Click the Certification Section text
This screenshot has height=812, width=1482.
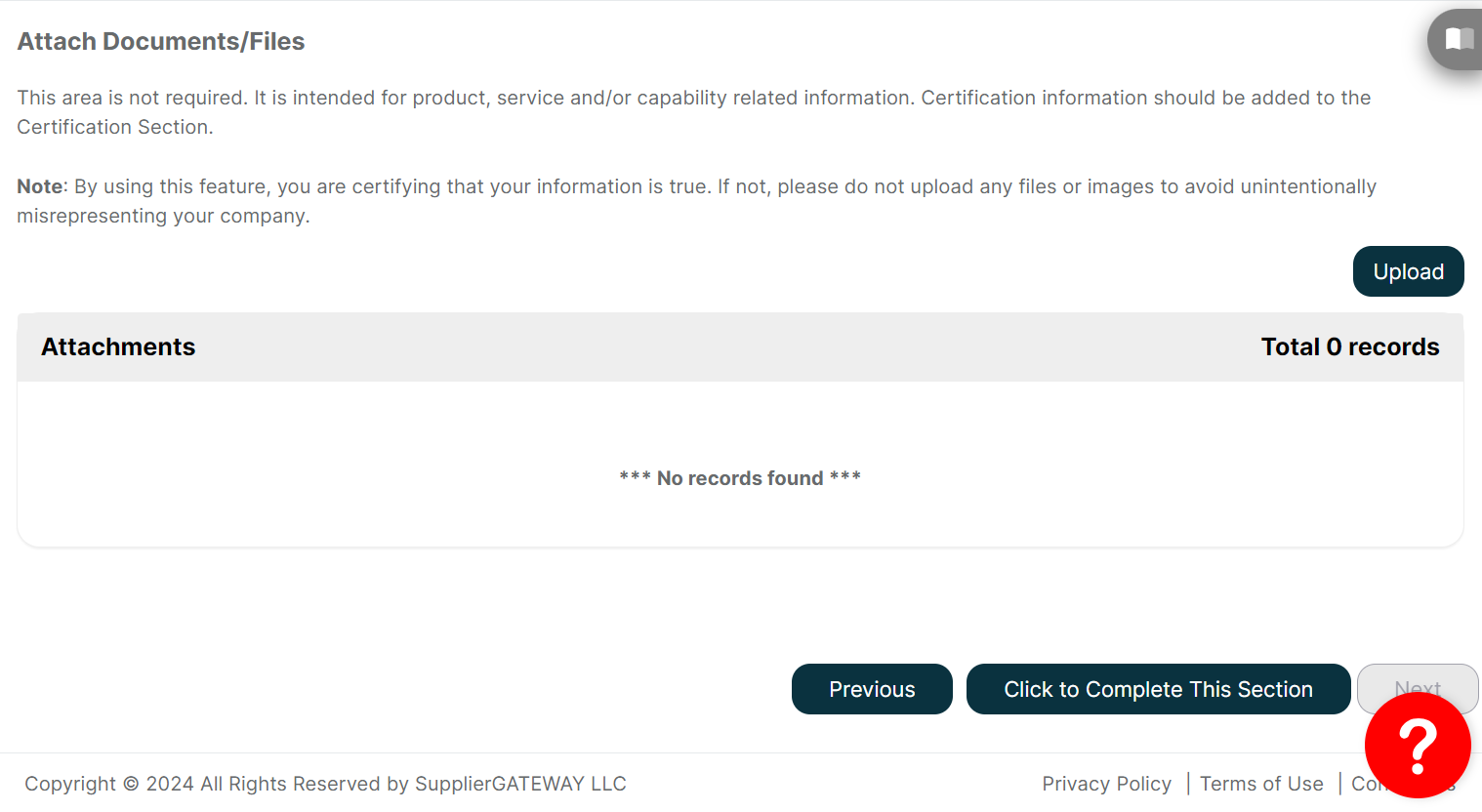point(114,127)
